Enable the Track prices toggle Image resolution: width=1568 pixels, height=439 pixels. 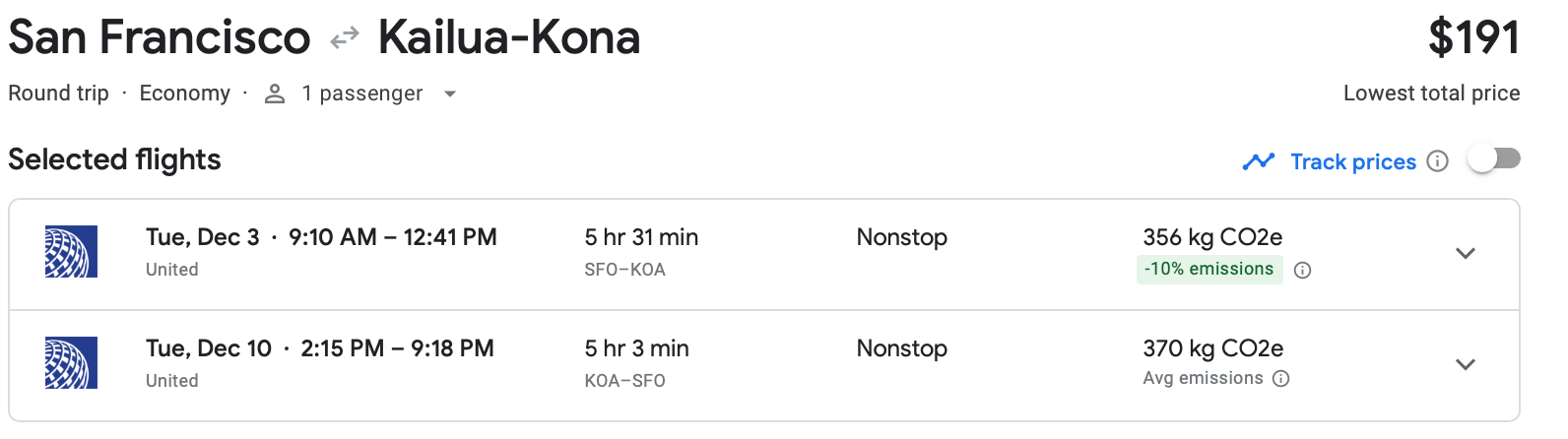[x=1493, y=159]
